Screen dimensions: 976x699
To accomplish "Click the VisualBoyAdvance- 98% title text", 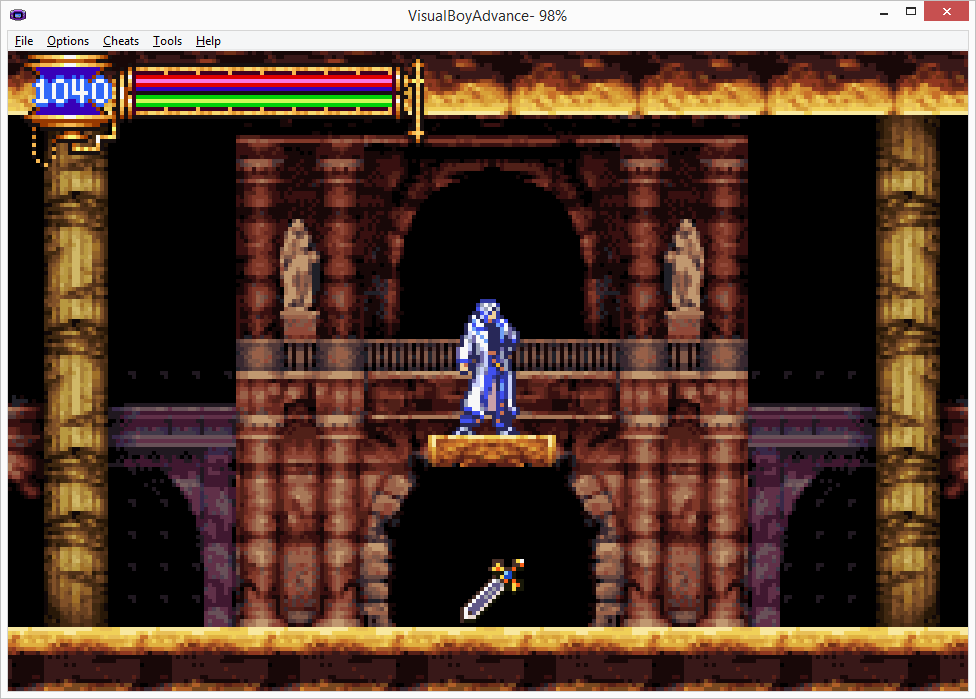I will 487,16.
